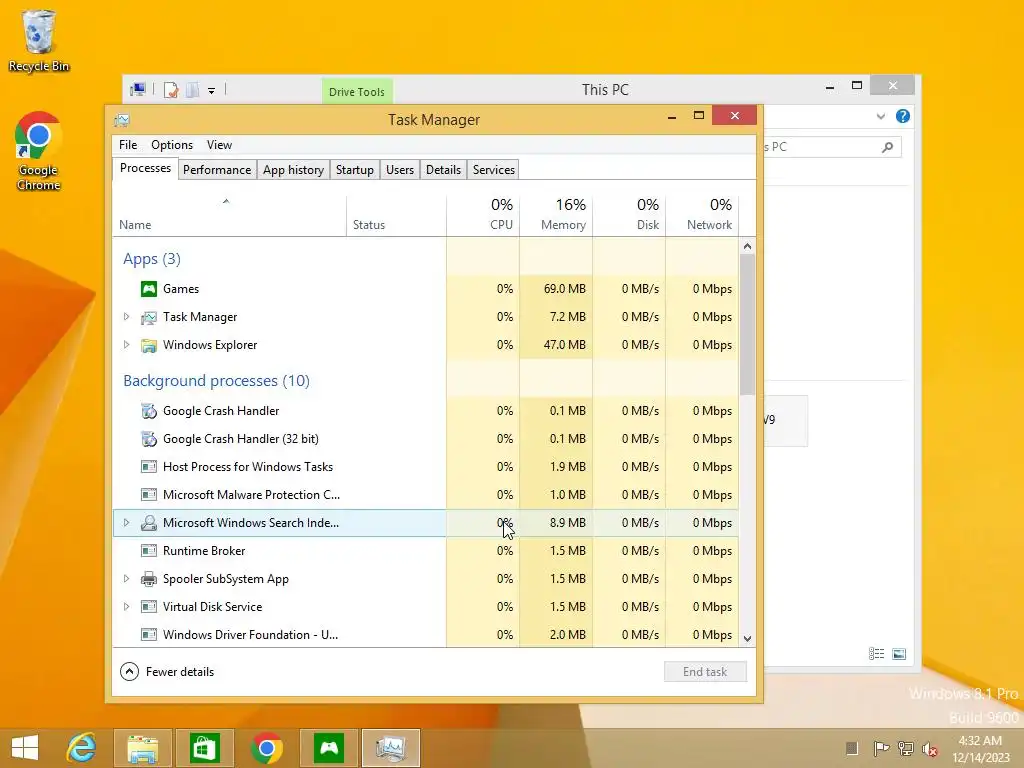Image resolution: width=1024 pixels, height=768 pixels.
Task: Click the Runtime Broker process icon
Action: 149,551
